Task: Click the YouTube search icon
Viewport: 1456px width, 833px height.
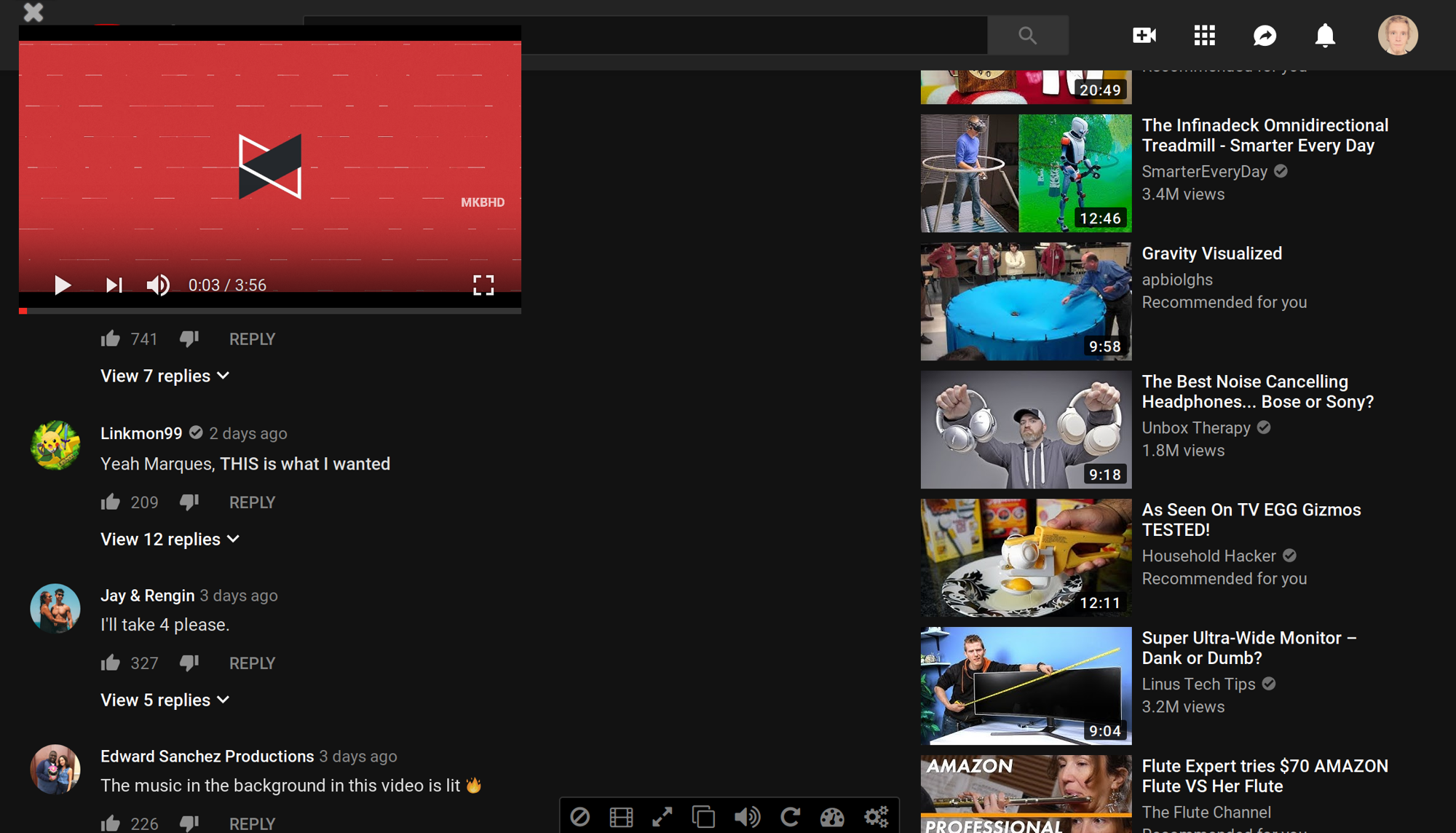Action: pyautogui.click(x=1027, y=36)
